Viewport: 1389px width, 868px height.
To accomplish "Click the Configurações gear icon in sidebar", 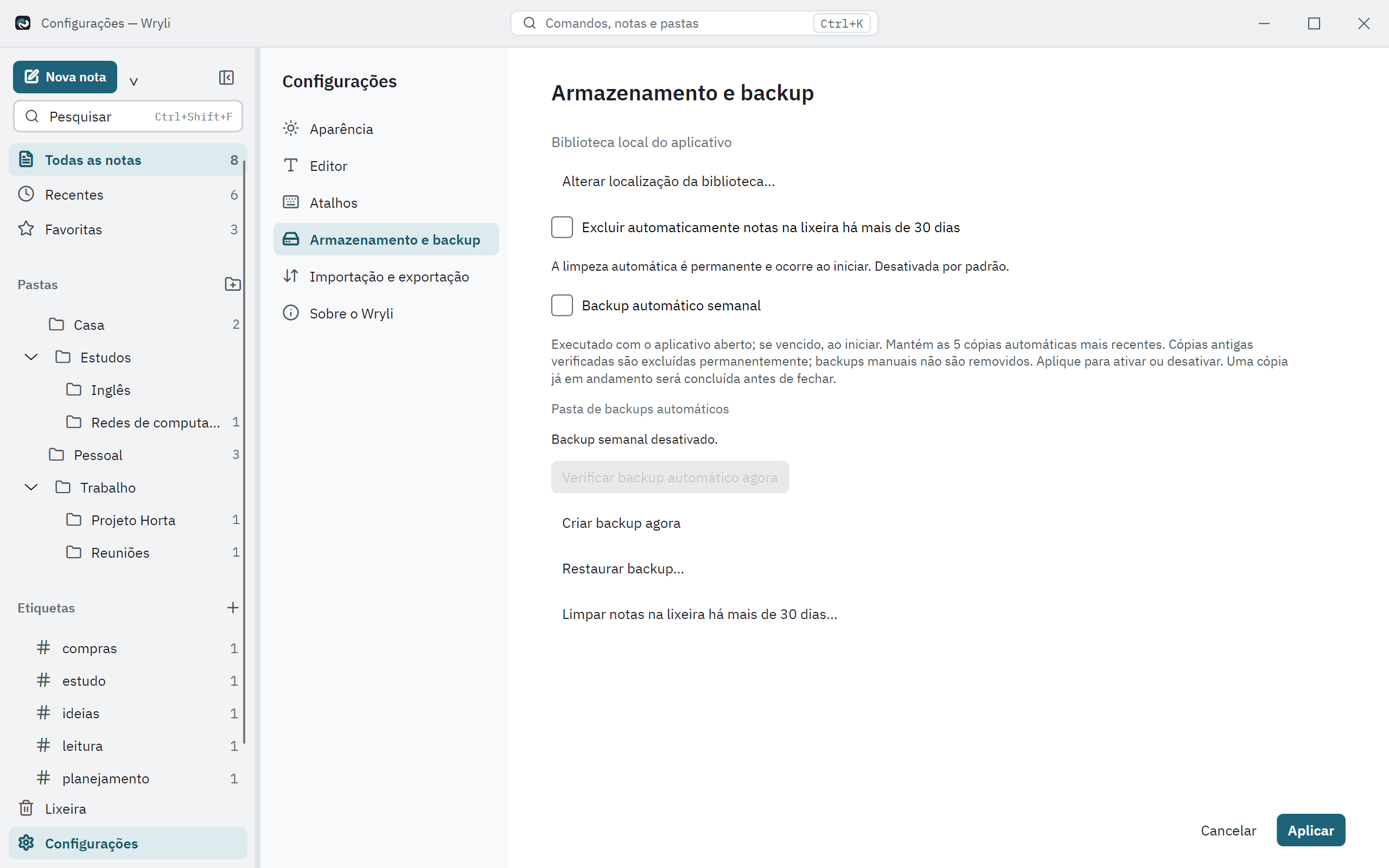I will (26, 843).
